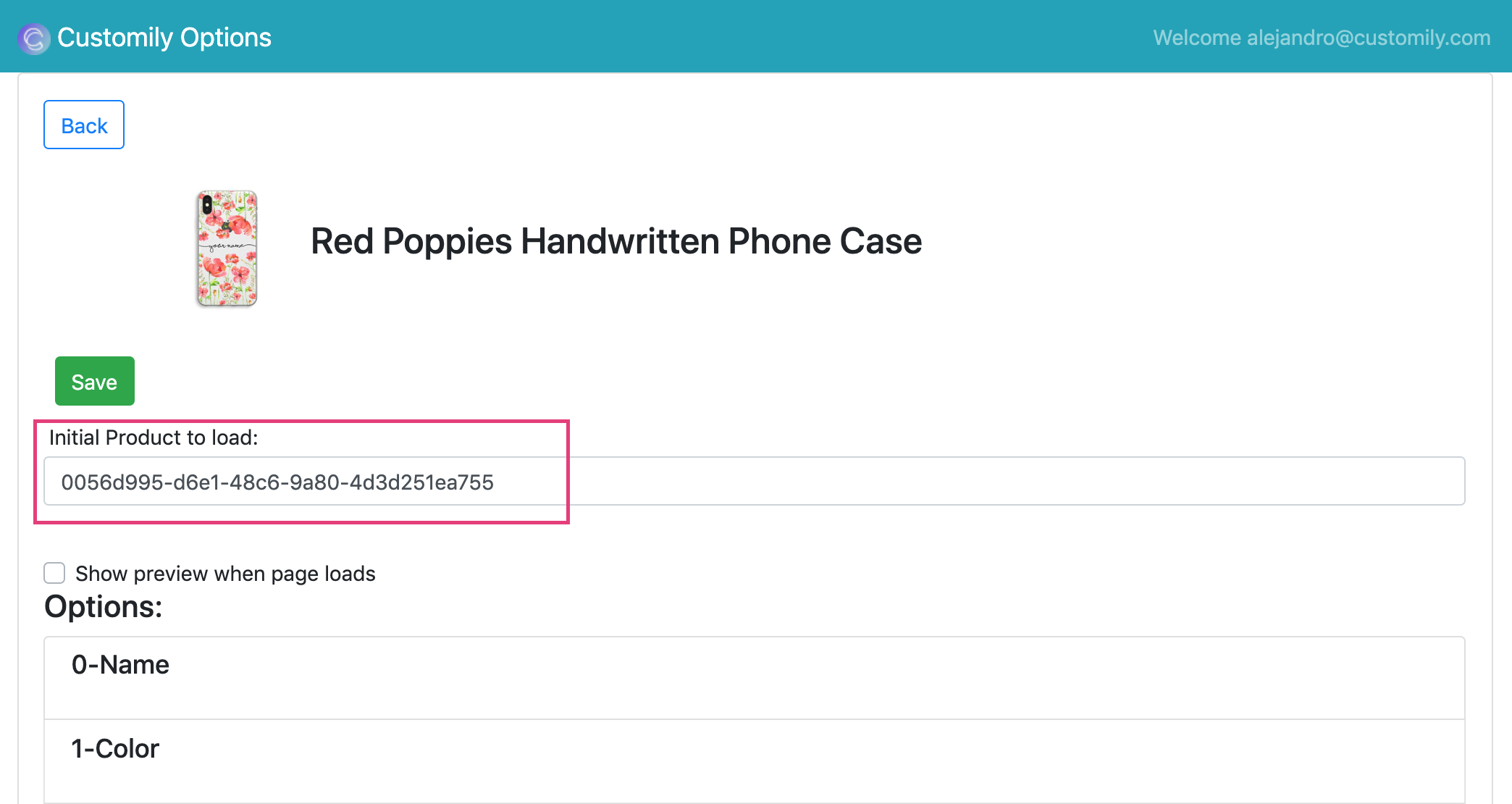Click the Show preview when page loads label
This screenshot has height=804, width=1512.
click(x=225, y=574)
